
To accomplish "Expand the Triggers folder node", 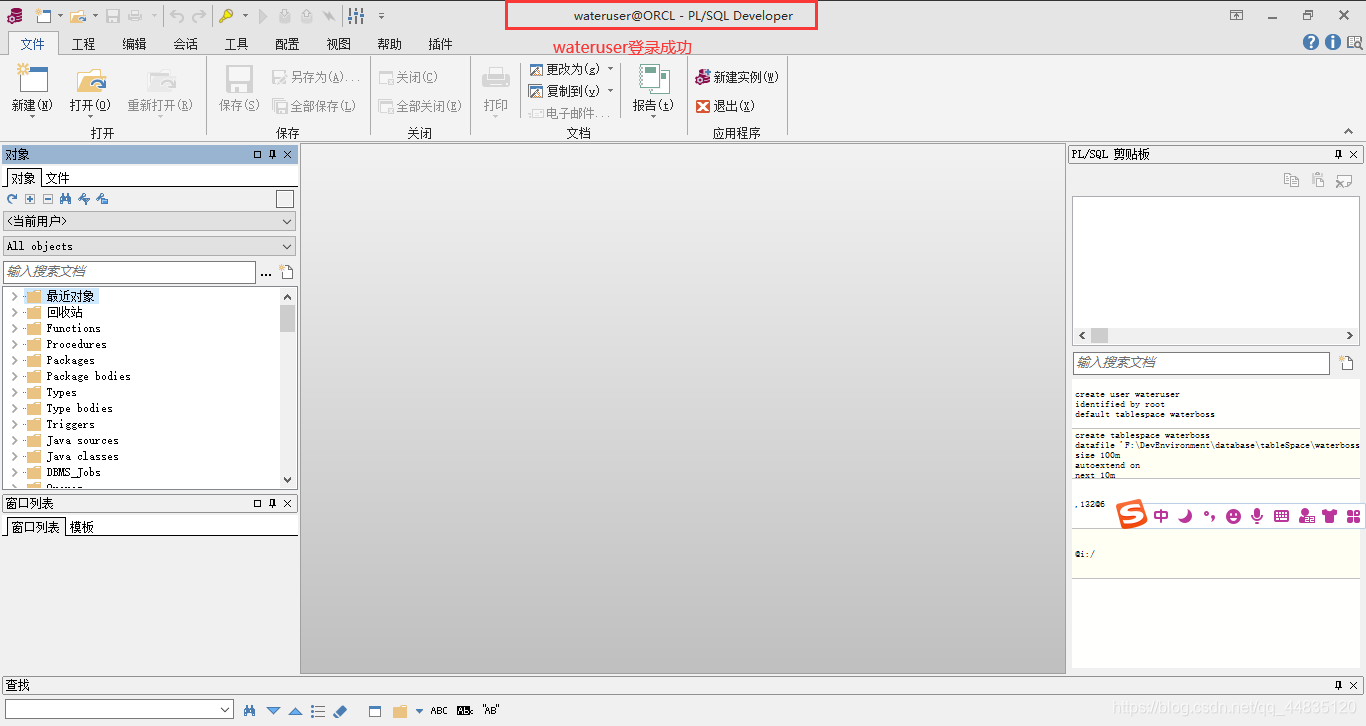I will pyautogui.click(x=14, y=425).
